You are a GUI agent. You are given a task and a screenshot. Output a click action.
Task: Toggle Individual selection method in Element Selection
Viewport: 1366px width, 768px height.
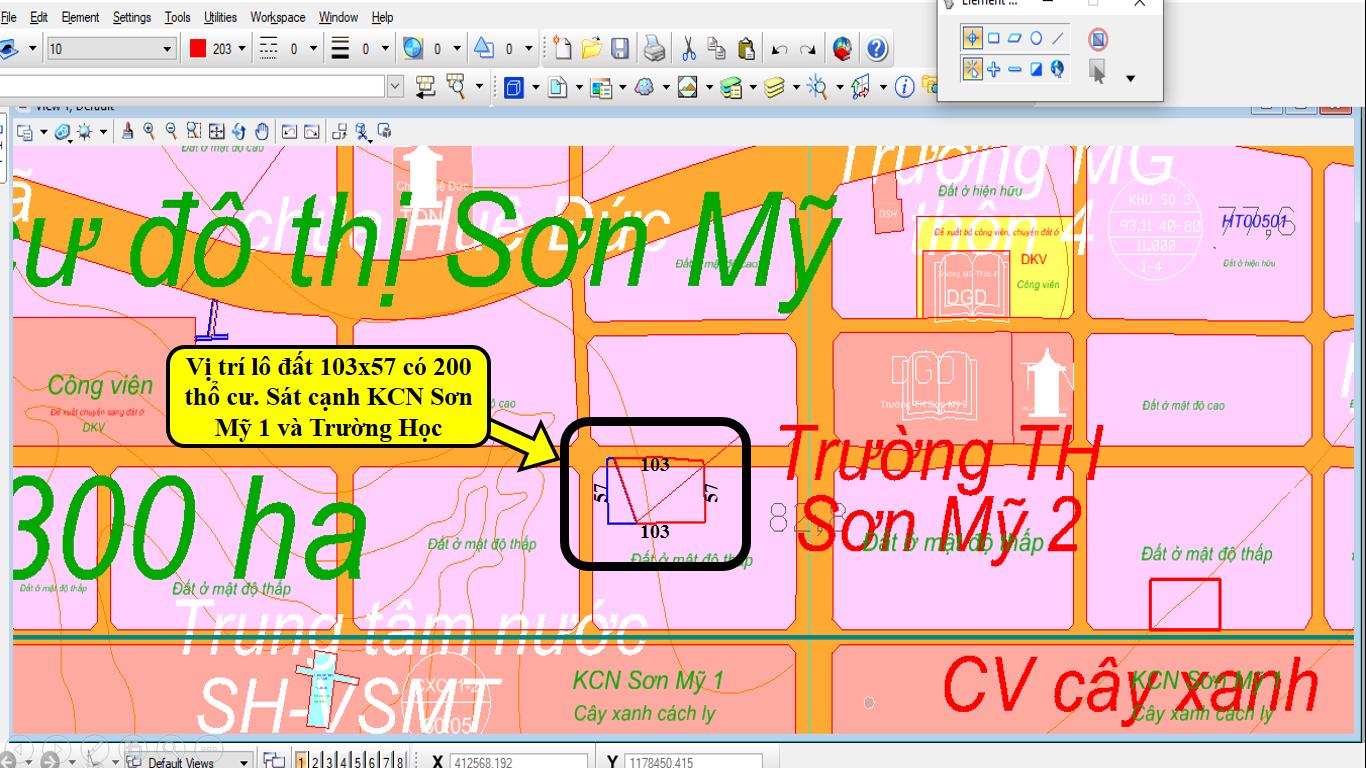point(972,38)
